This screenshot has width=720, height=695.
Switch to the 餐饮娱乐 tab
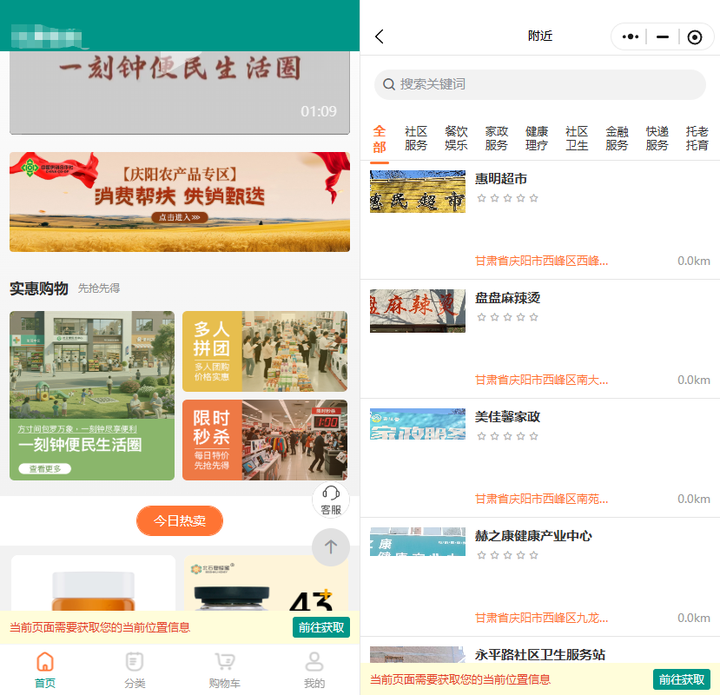[x=456, y=138]
